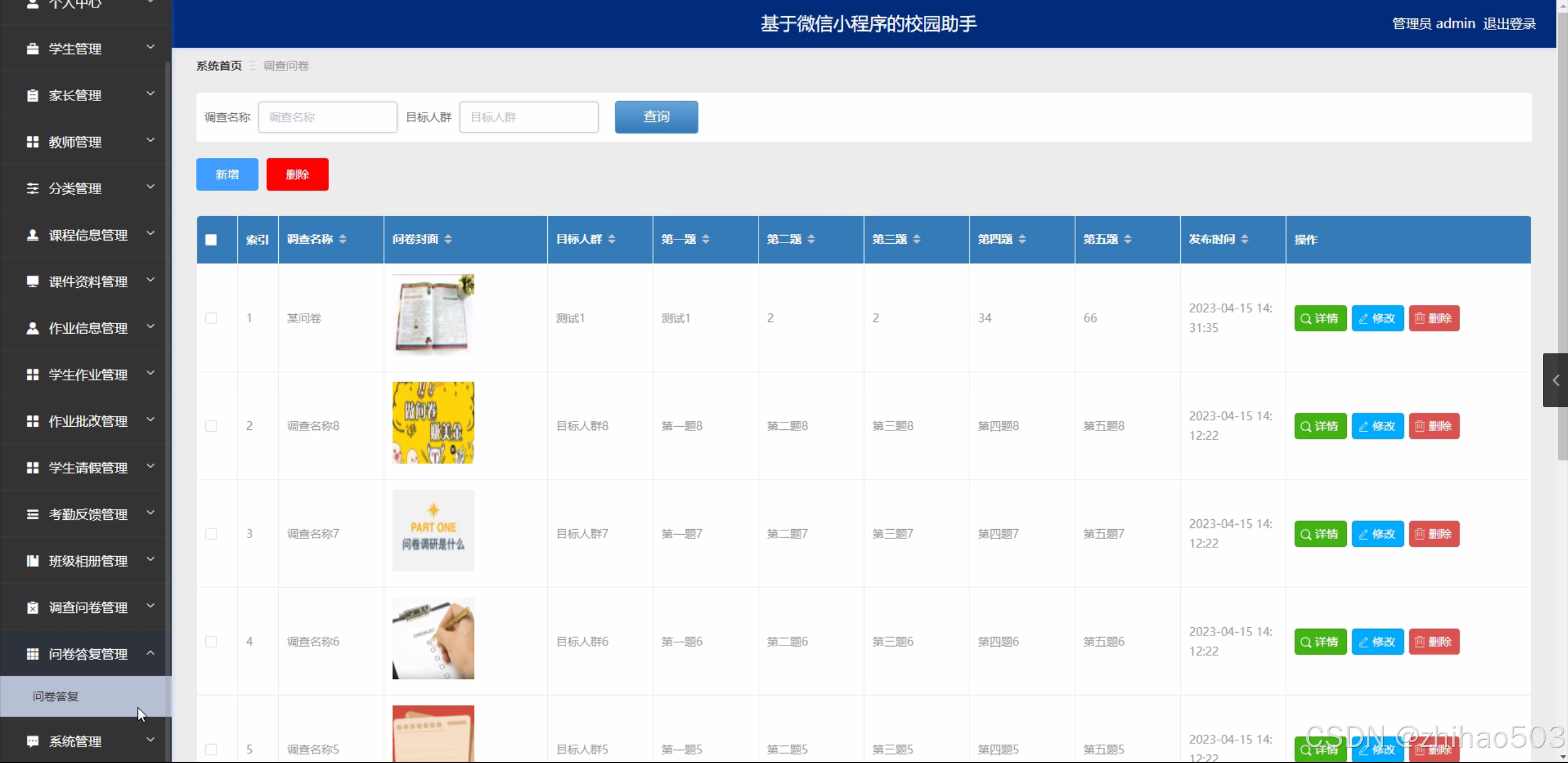
Task: Click the 作业批改管理 grid icon
Action: point(32,421)
